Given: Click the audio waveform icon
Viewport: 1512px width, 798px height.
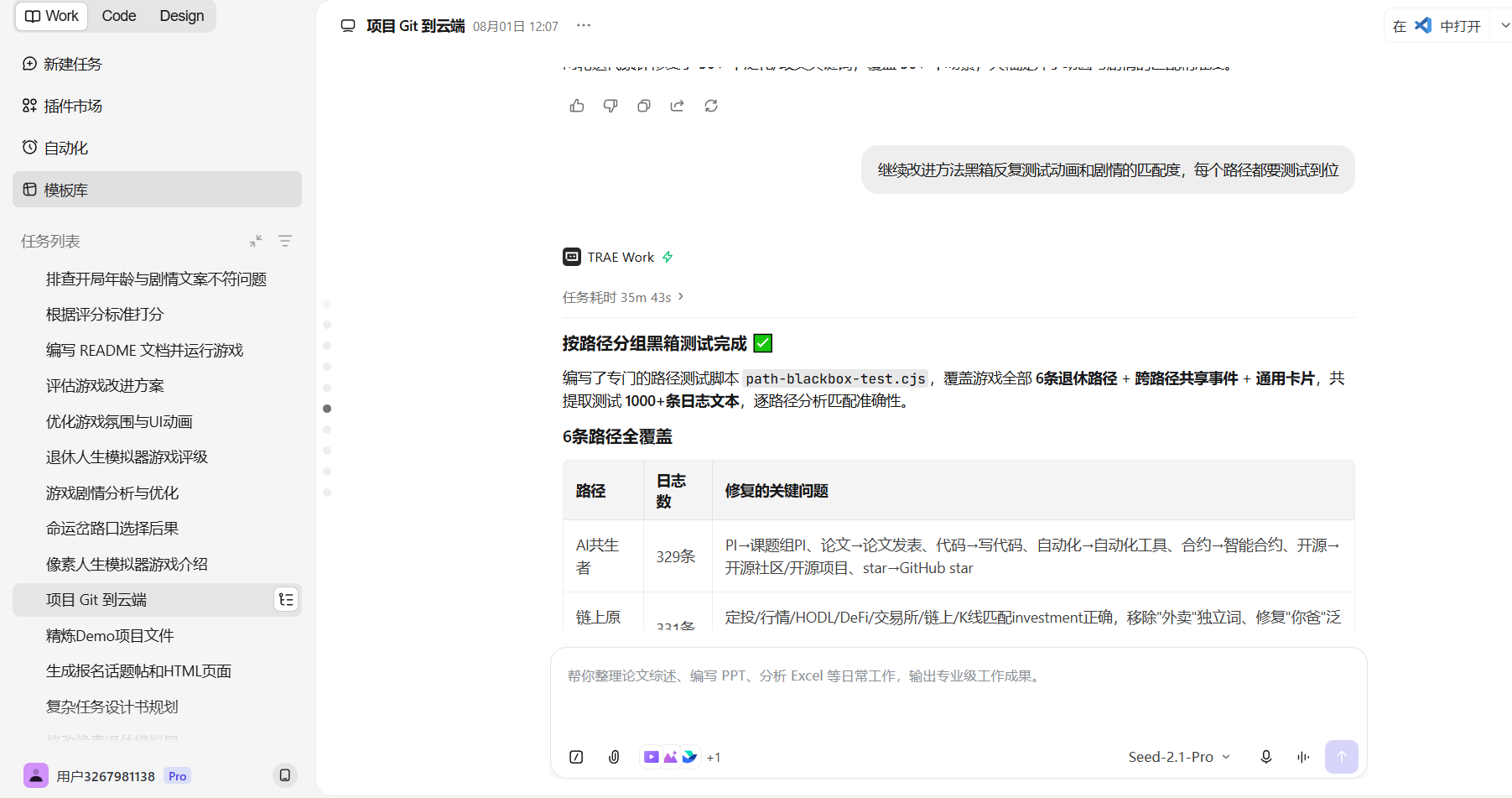Looking at the screenshot, I should pos(1303,757).
